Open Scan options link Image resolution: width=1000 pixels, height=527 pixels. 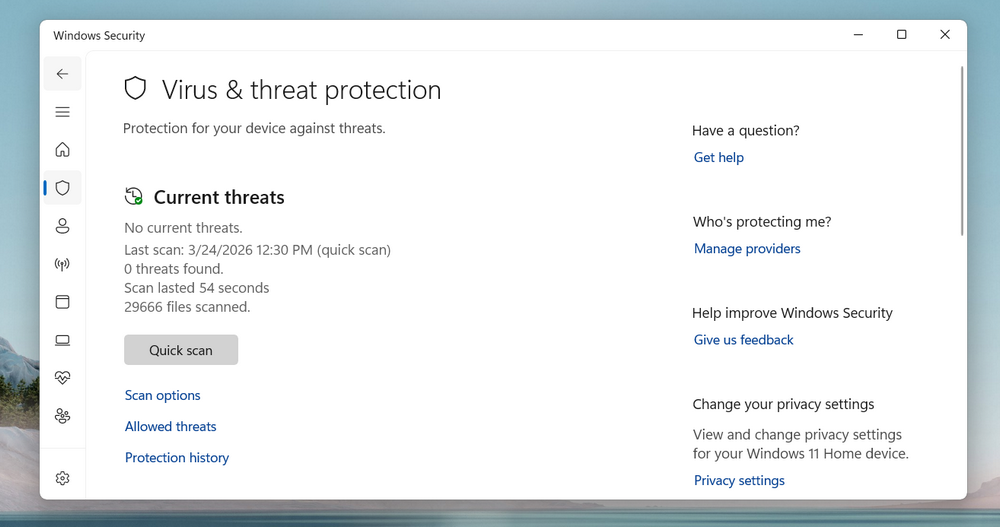coord(163,396)
